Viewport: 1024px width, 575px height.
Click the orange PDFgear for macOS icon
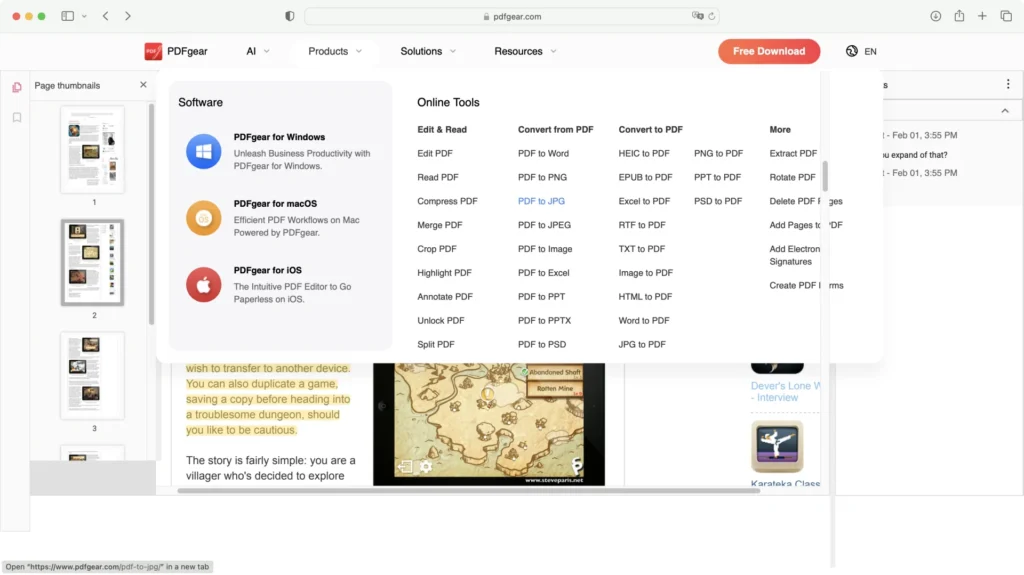click(x=203, y=218)
